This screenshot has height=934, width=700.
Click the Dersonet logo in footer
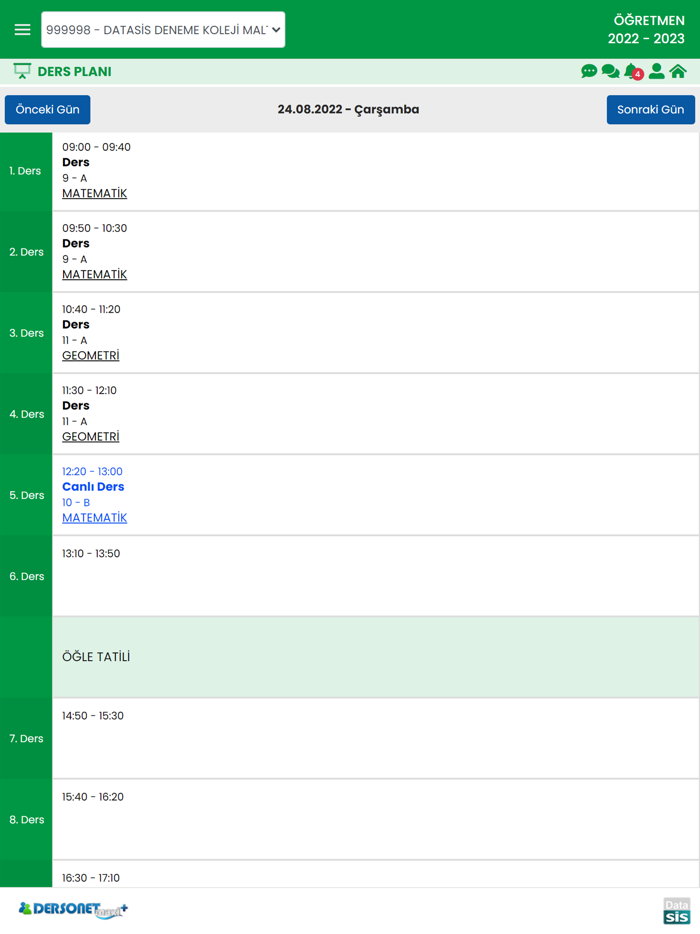click(x=73, y=910)
